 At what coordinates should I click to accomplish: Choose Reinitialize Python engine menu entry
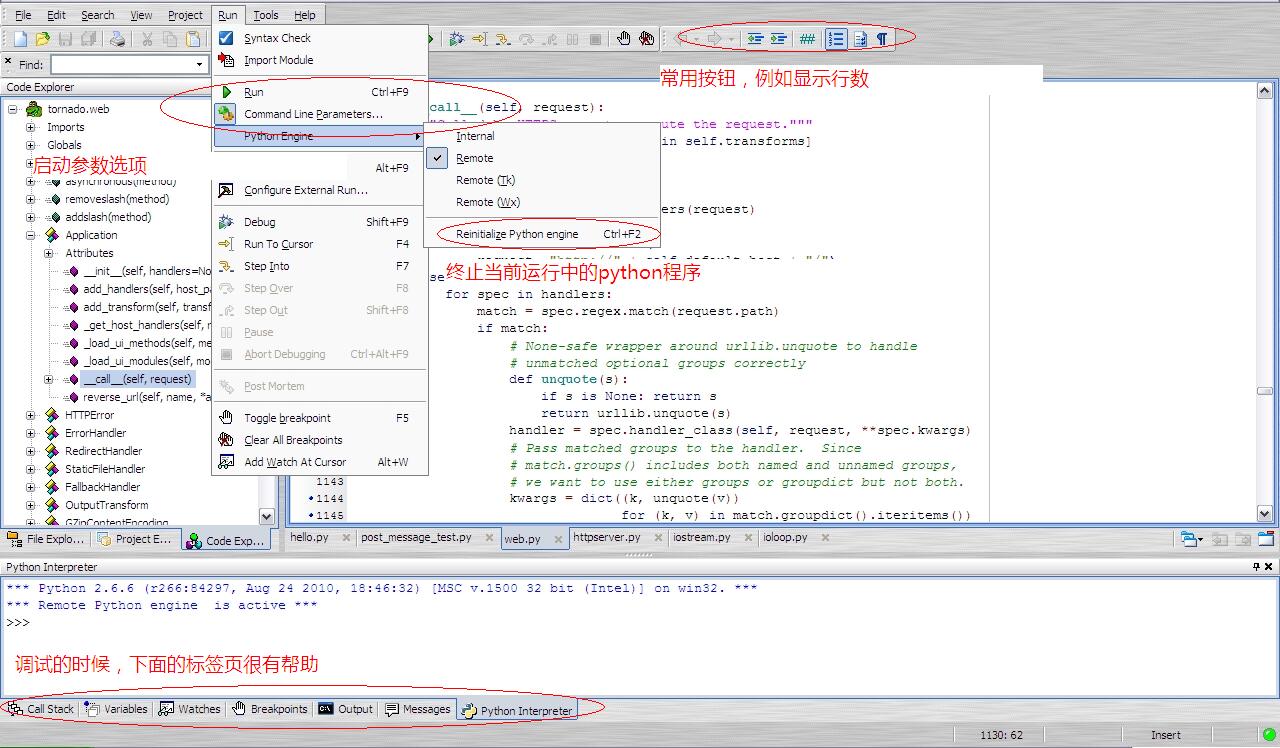click(517, 234)
